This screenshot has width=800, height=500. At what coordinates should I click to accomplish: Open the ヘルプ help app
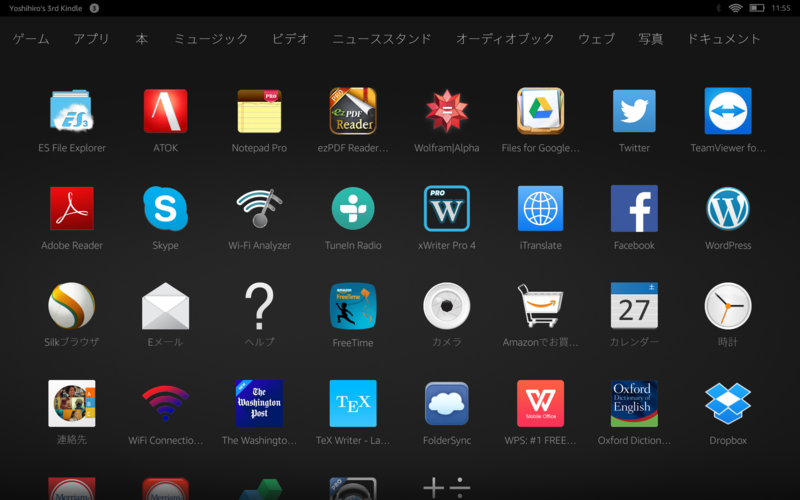click(x=259, y=306)
